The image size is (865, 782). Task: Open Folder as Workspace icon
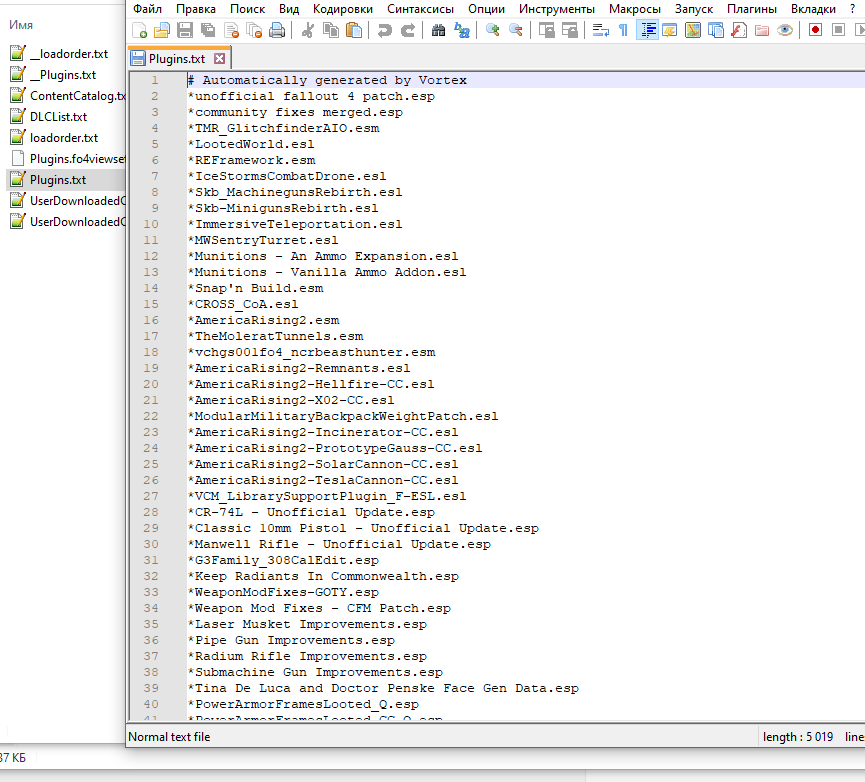click(762, 30)
